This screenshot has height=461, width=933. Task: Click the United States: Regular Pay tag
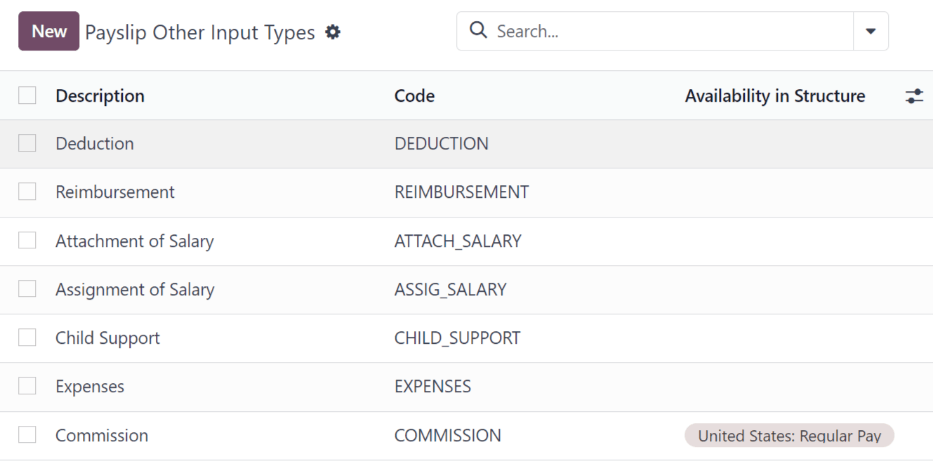(789, 436)
